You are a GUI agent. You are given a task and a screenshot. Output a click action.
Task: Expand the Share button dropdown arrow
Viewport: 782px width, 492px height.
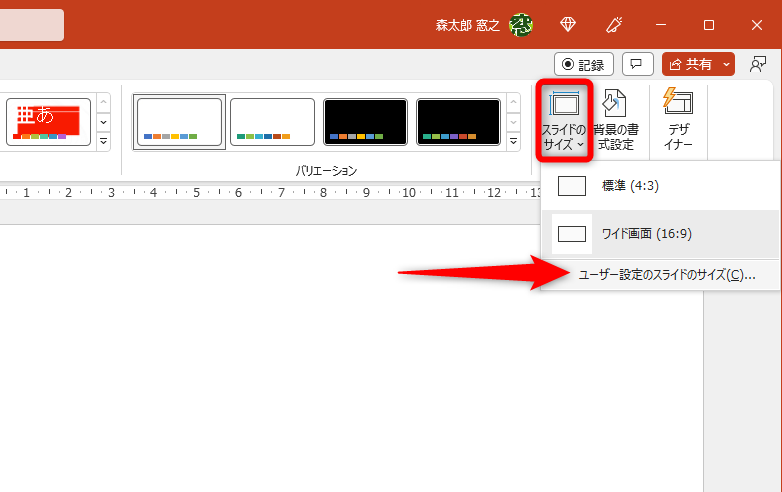coord(727,64)
